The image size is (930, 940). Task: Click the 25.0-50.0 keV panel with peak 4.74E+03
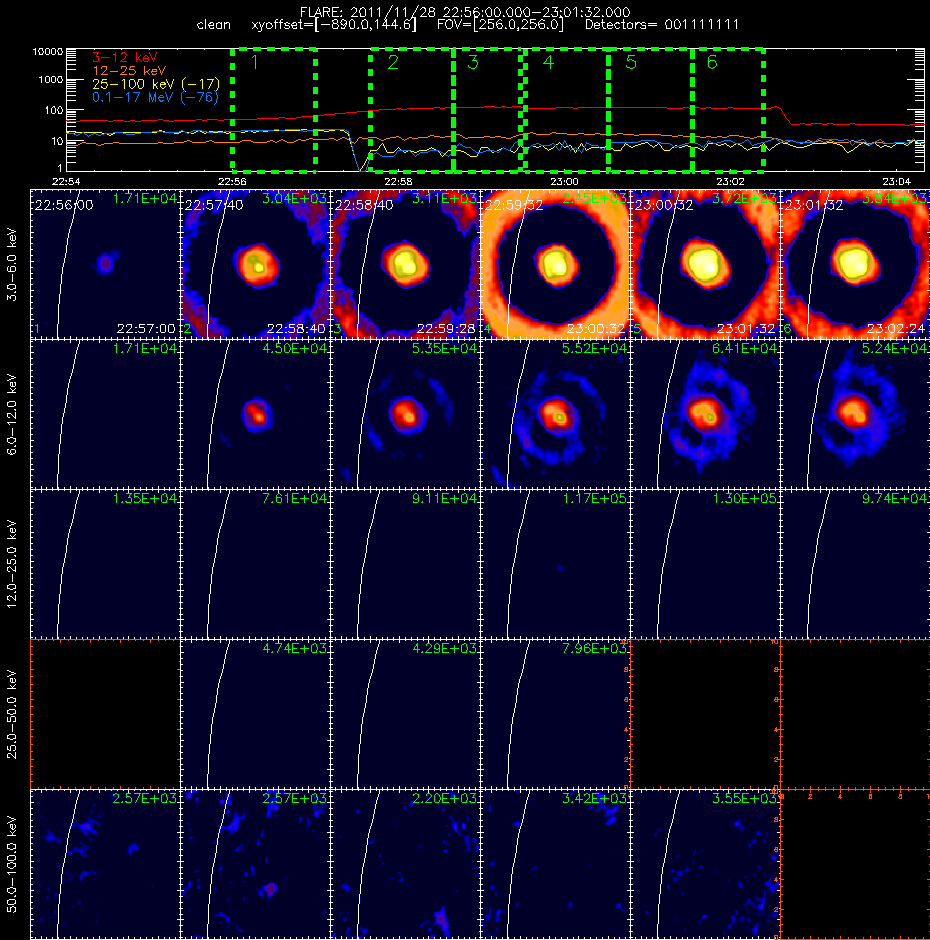[255, 714]
